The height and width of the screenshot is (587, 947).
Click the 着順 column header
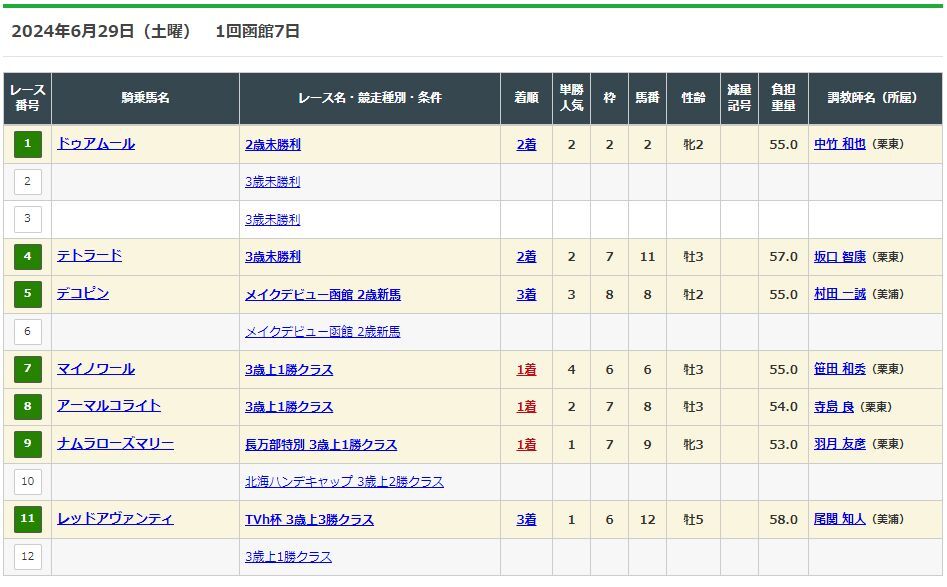(x=527, y=98)
